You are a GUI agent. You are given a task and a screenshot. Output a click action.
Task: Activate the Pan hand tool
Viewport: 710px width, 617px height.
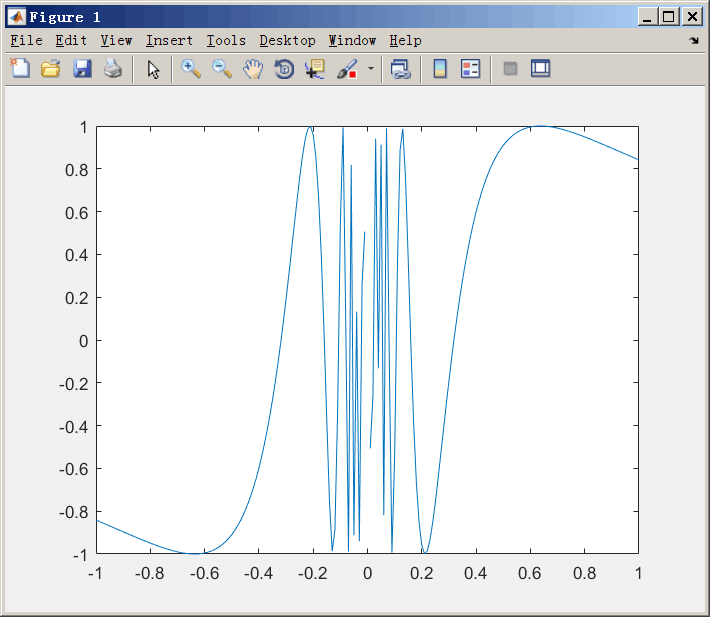(253, 69)
